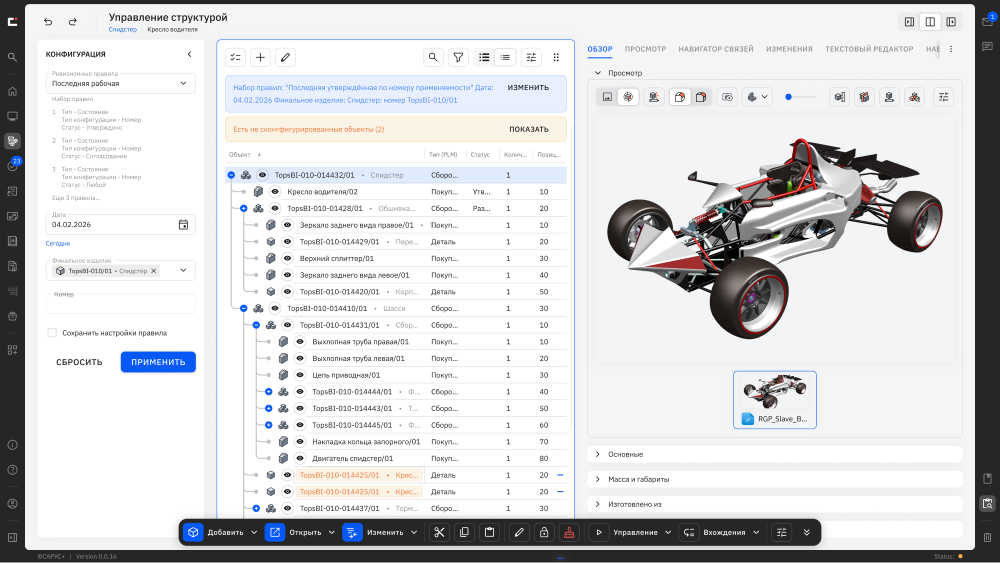Toggle visibility eye for Кресло водителя/02
1000x563 pixels.
[x=275, y=191]
